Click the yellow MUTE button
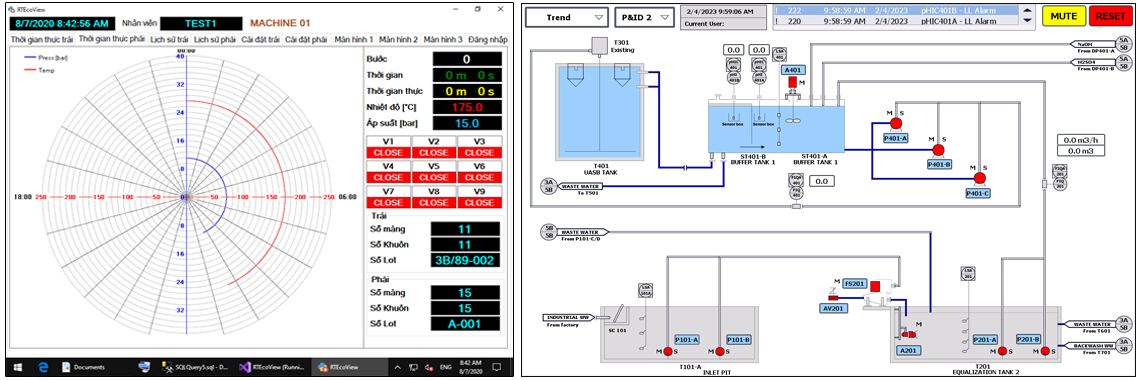Image resolution: width=1140 pixels, height=380 pixels. pyautogui.click(x=1063, y=16)
